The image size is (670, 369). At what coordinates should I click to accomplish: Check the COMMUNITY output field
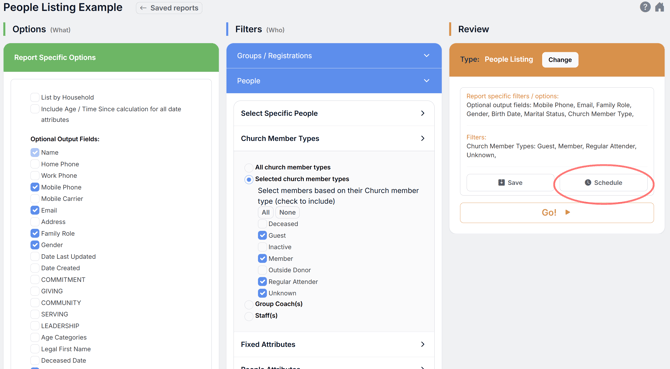(x=35, y=302)
